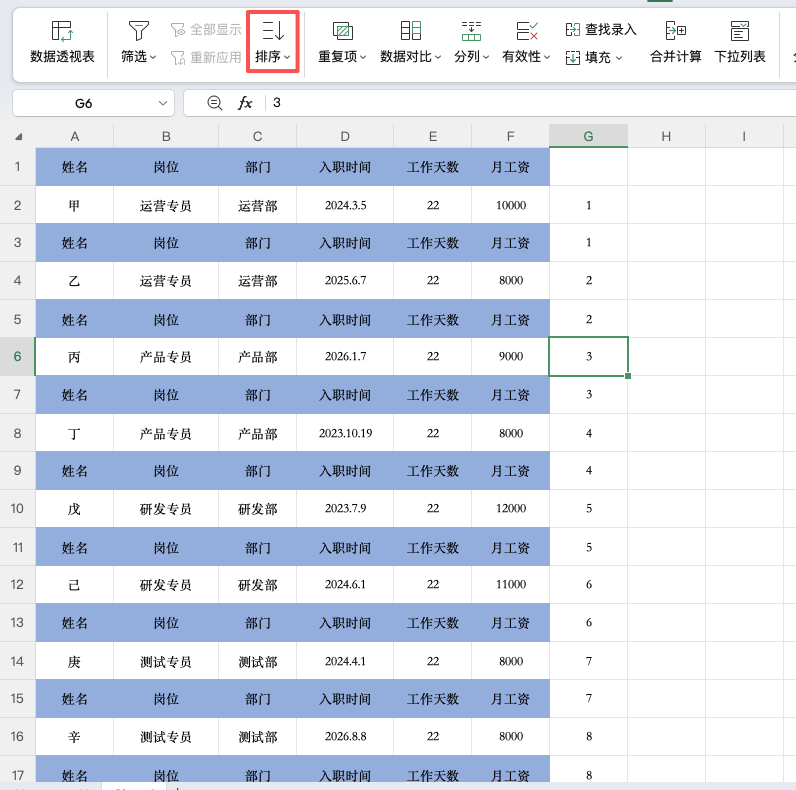Viewport: 796px width, 790px height.
Task: Click the 有效性 validation icon
Action: pos(526,30)
